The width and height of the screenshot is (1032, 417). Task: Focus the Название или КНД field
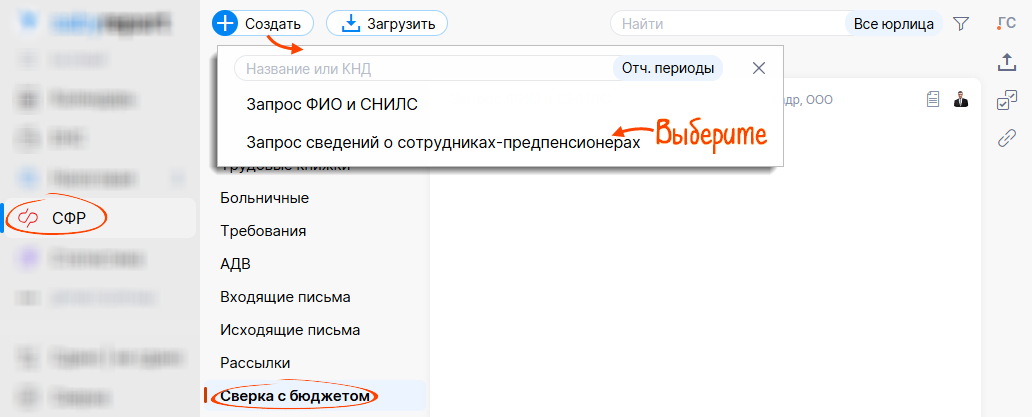(x=420, y=68)
